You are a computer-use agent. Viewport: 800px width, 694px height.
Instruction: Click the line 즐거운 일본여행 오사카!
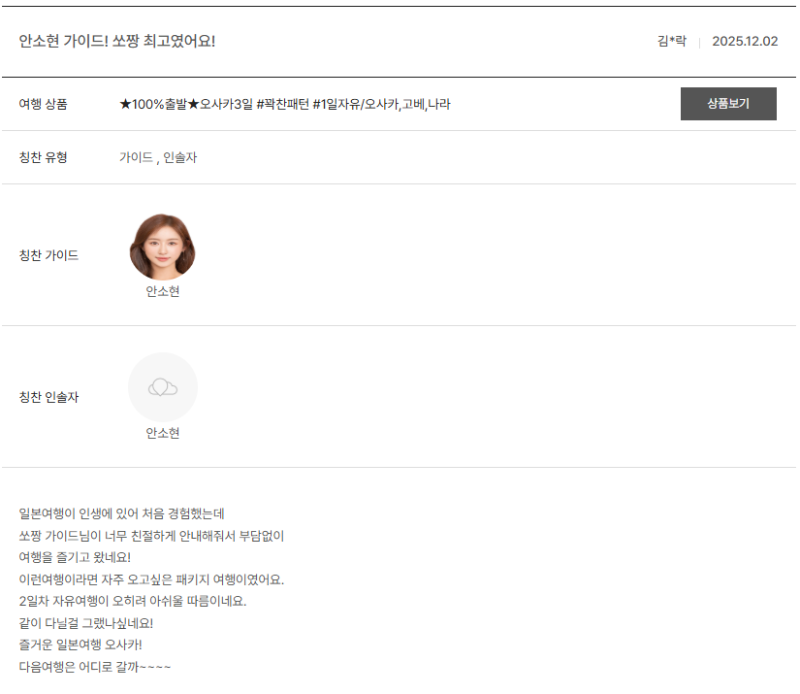[81, 644]
